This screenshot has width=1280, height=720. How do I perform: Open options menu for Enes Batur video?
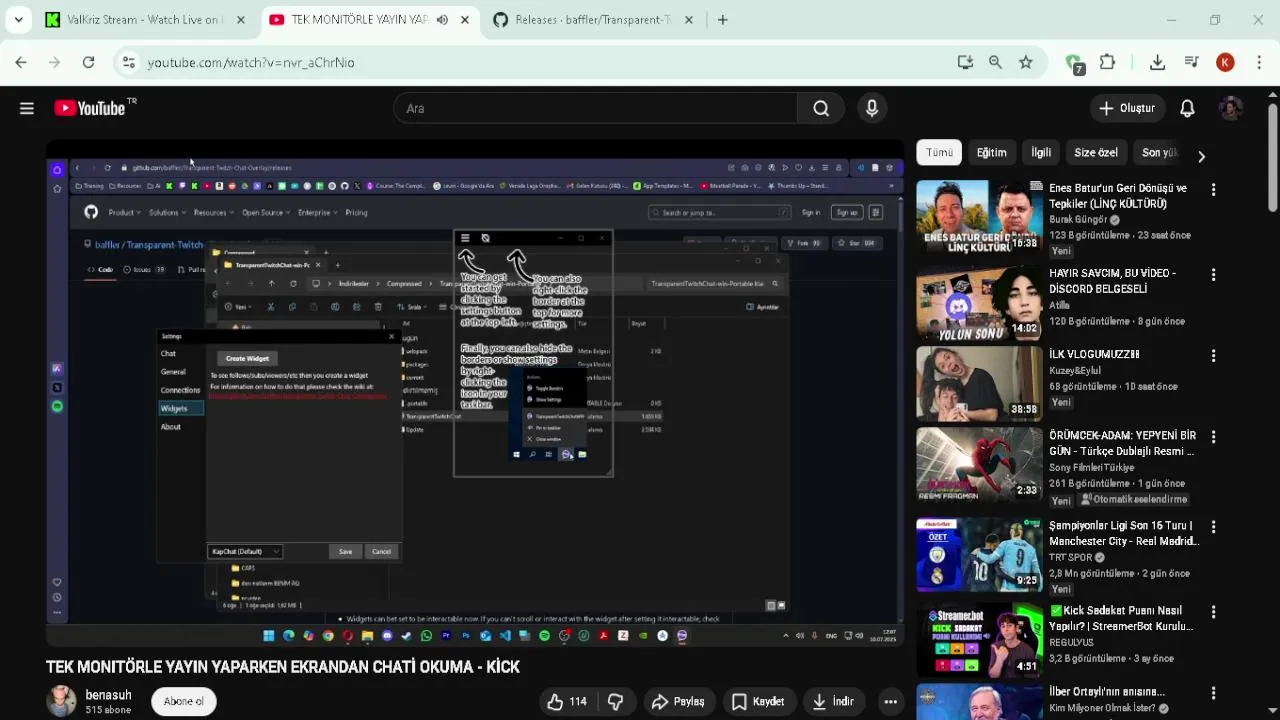coord(1213,190)
